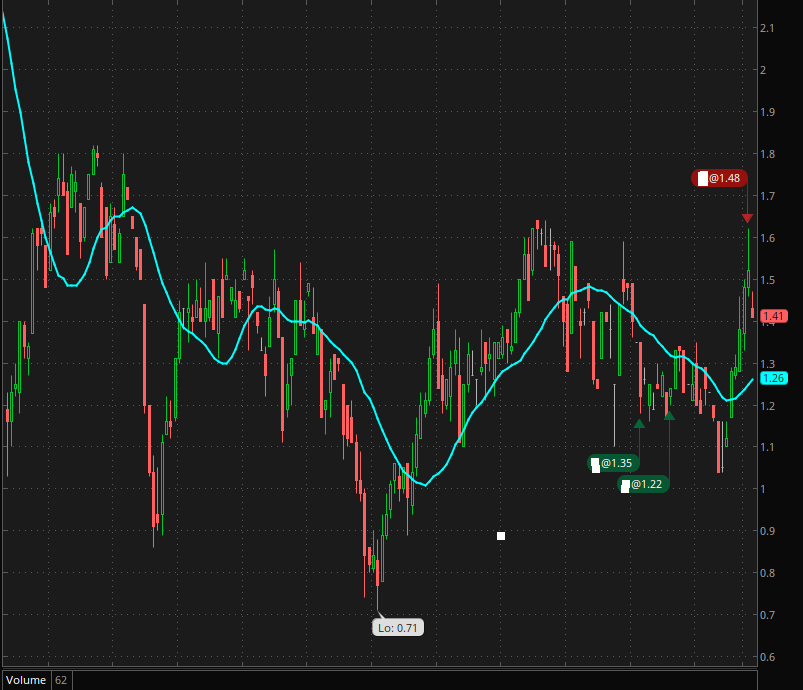
Task: Click the cyan 1.26 moving average tag
Action: tap(773, 378)
